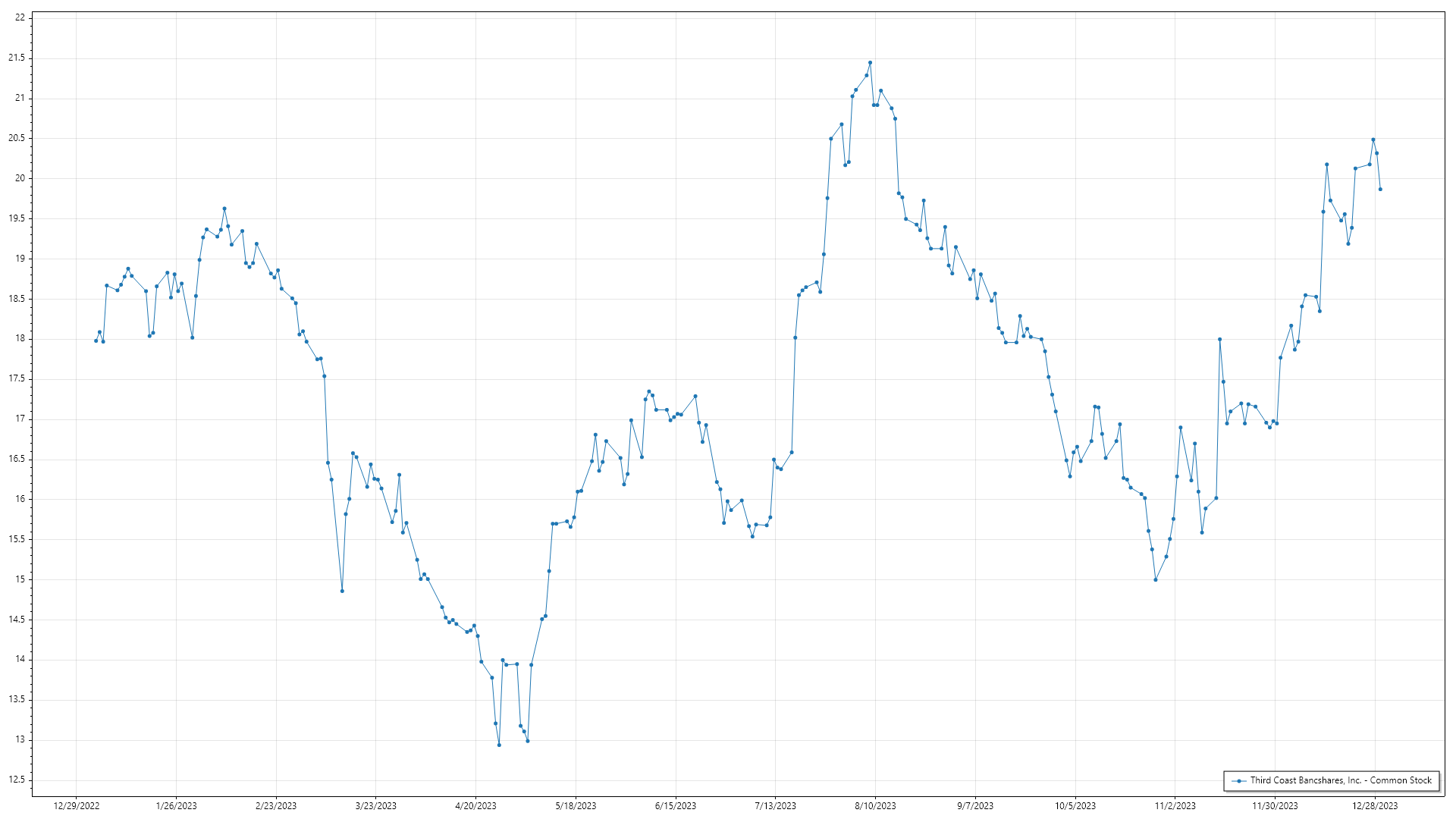This screenshot has width=1456, height=819.
Task: Click the 12/28/2023 x-axis date label
Action: (1375, 806)
